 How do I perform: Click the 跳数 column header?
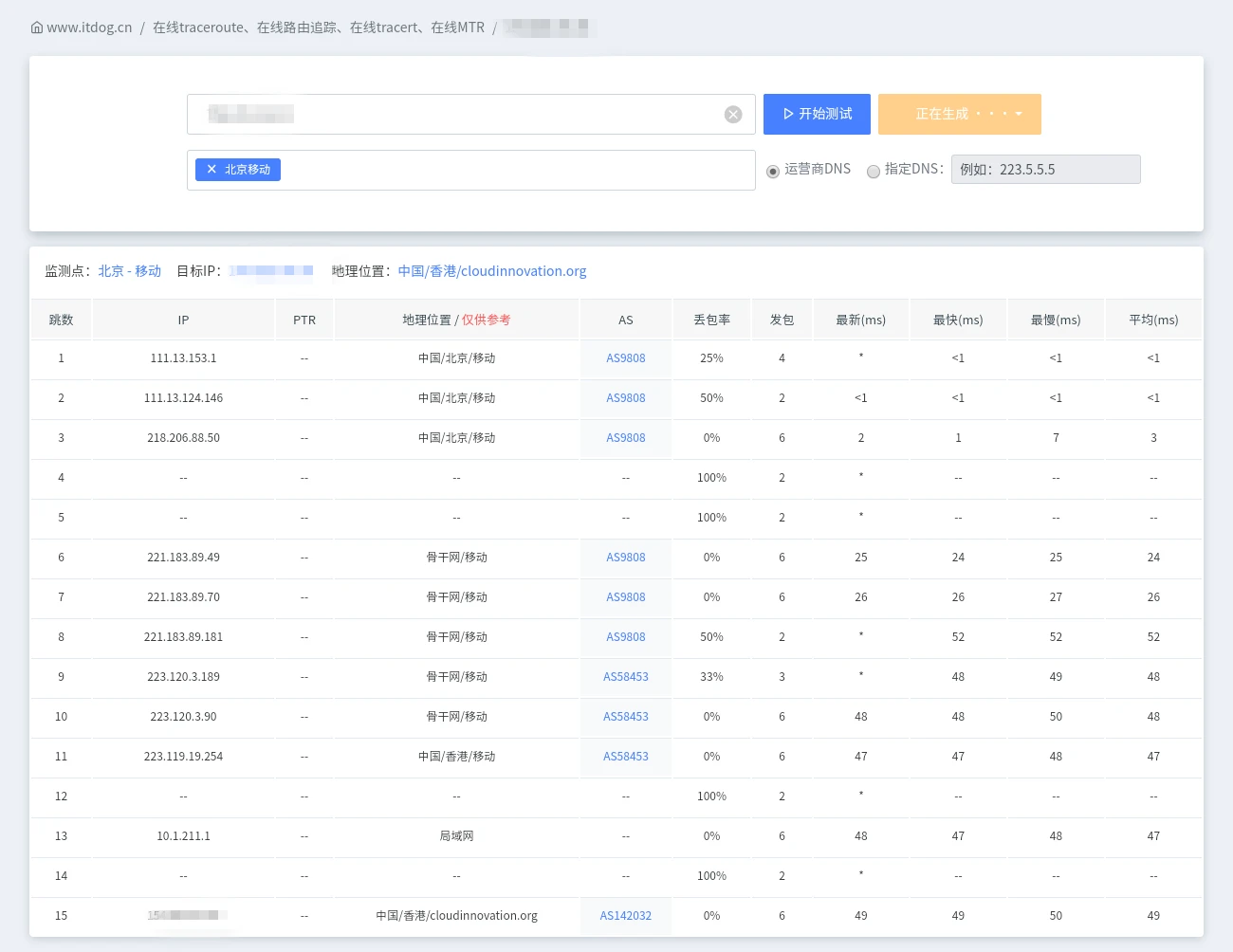[61, 320]
